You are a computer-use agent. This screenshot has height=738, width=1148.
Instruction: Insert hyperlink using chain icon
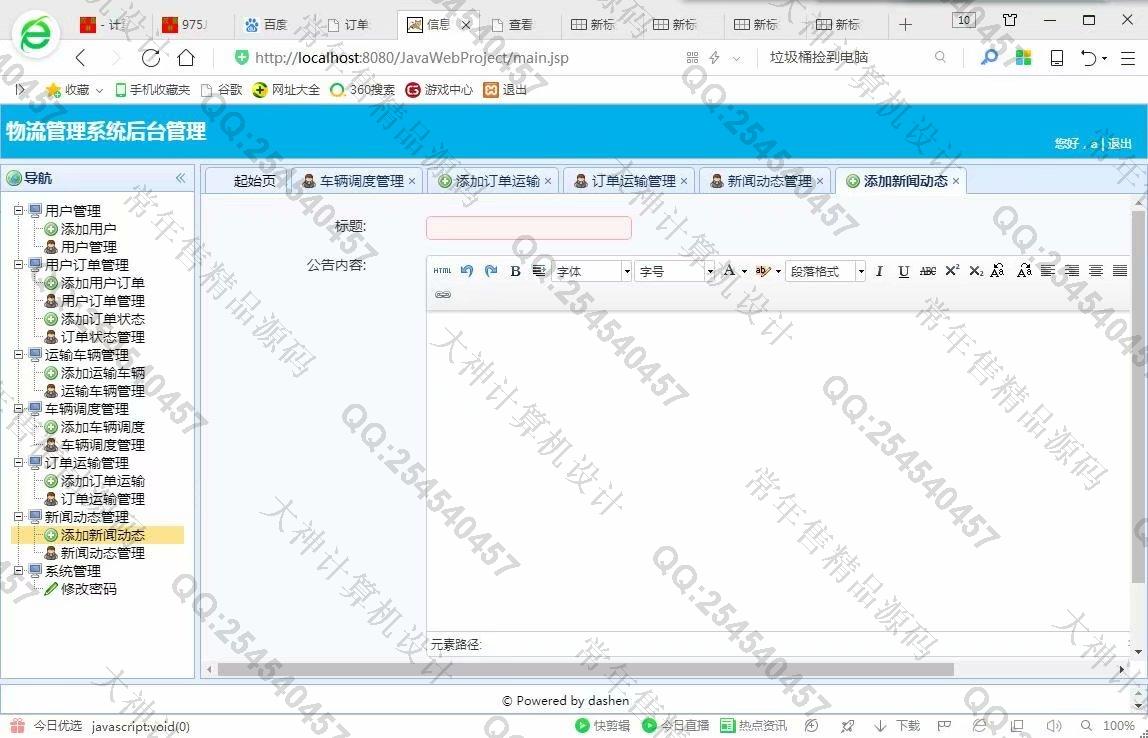pyautogui.click(x=442, y=294)
